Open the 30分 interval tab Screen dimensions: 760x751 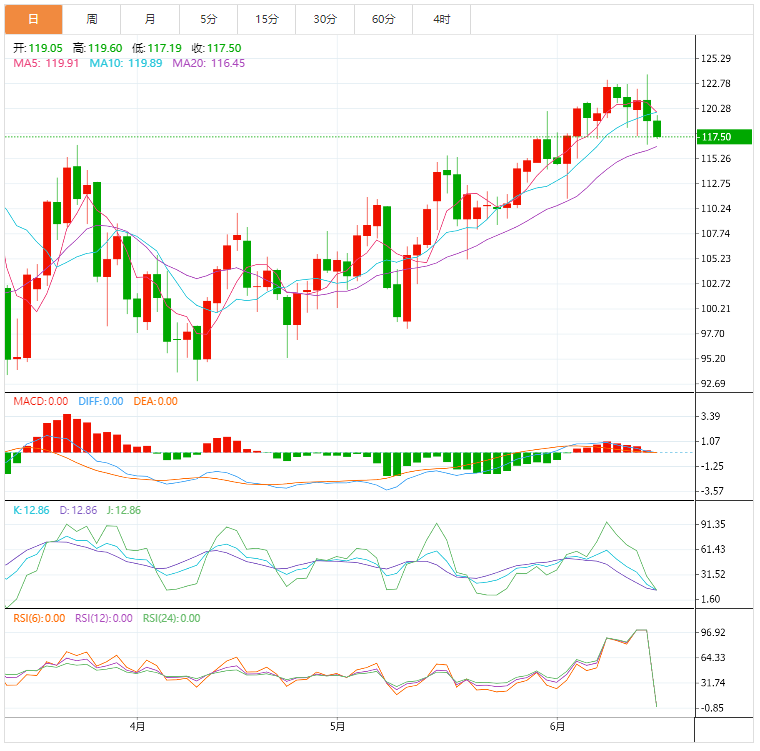[325, 19]
